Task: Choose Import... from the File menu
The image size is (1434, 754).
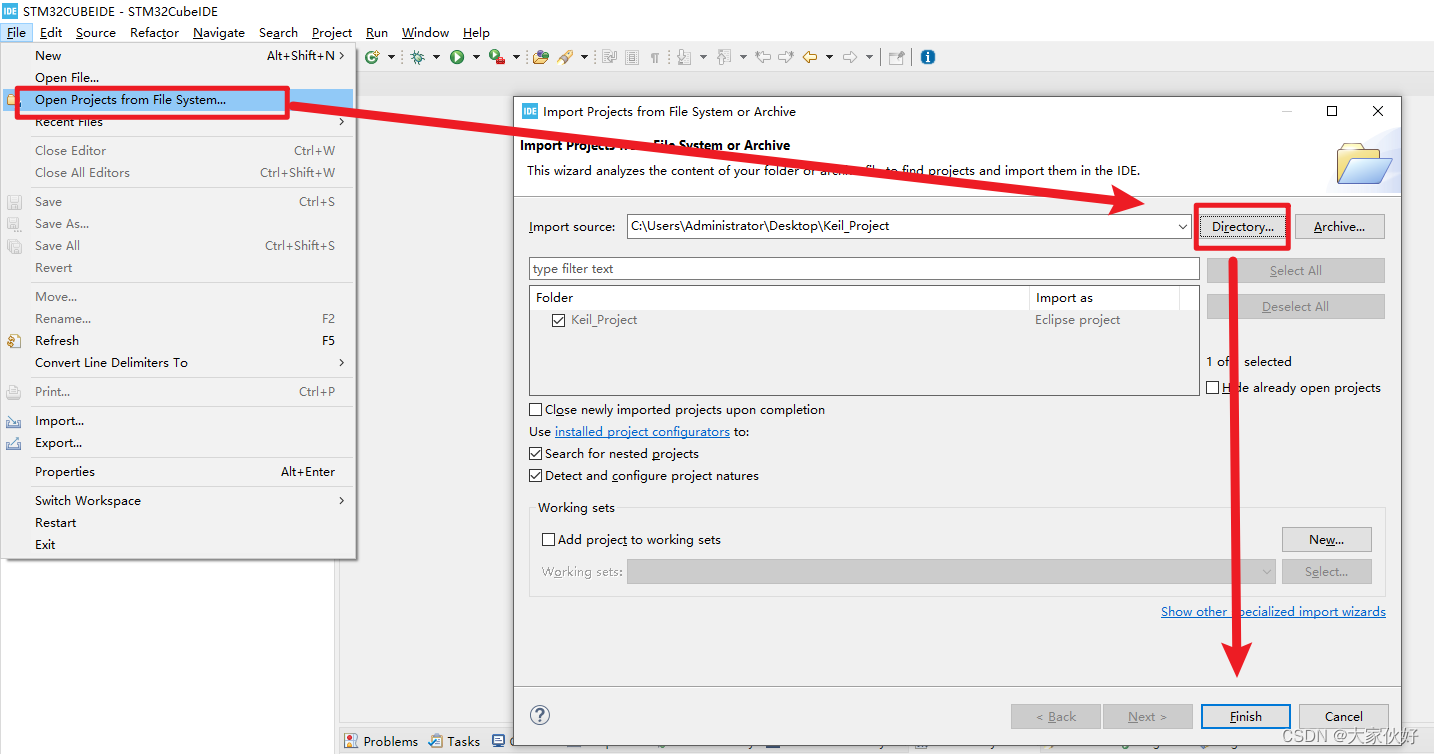Action: [x=178, y=420]
